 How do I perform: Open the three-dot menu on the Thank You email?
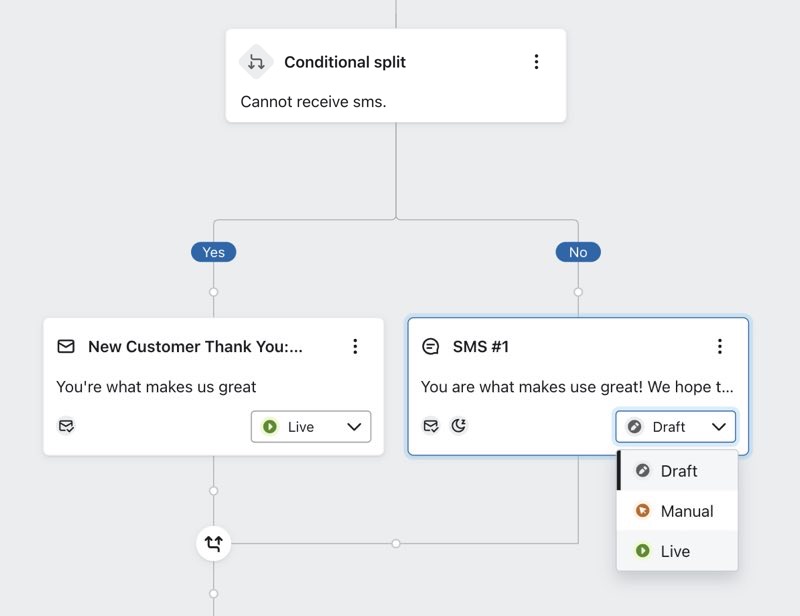[x=355, y=346]
